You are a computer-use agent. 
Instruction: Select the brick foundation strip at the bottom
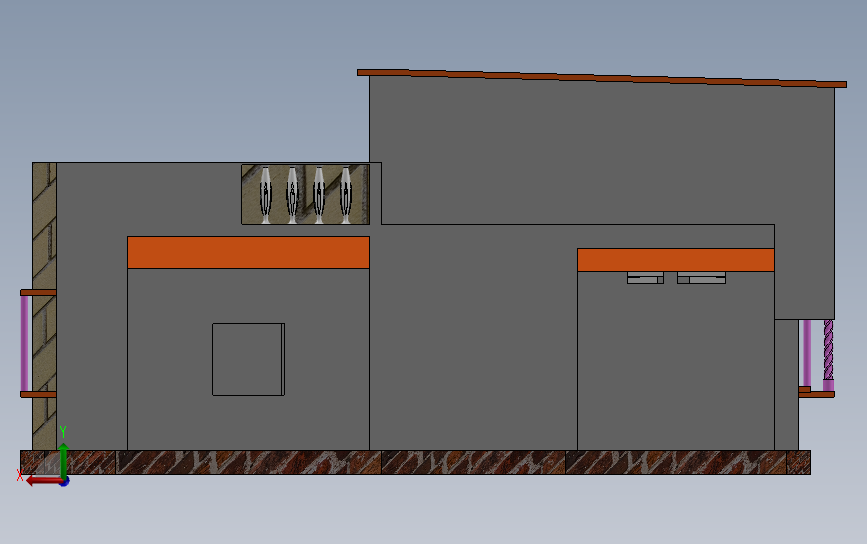tap(415, 462)
